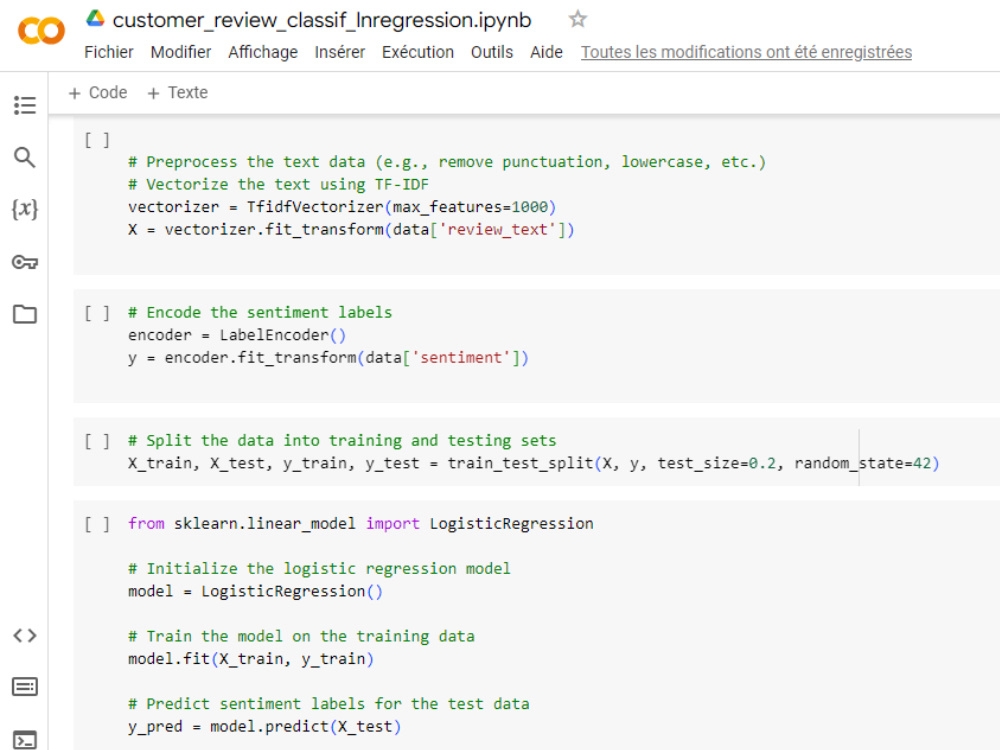Click the comment '# Vectorize the text using TF-IDF'

(278, 185)
